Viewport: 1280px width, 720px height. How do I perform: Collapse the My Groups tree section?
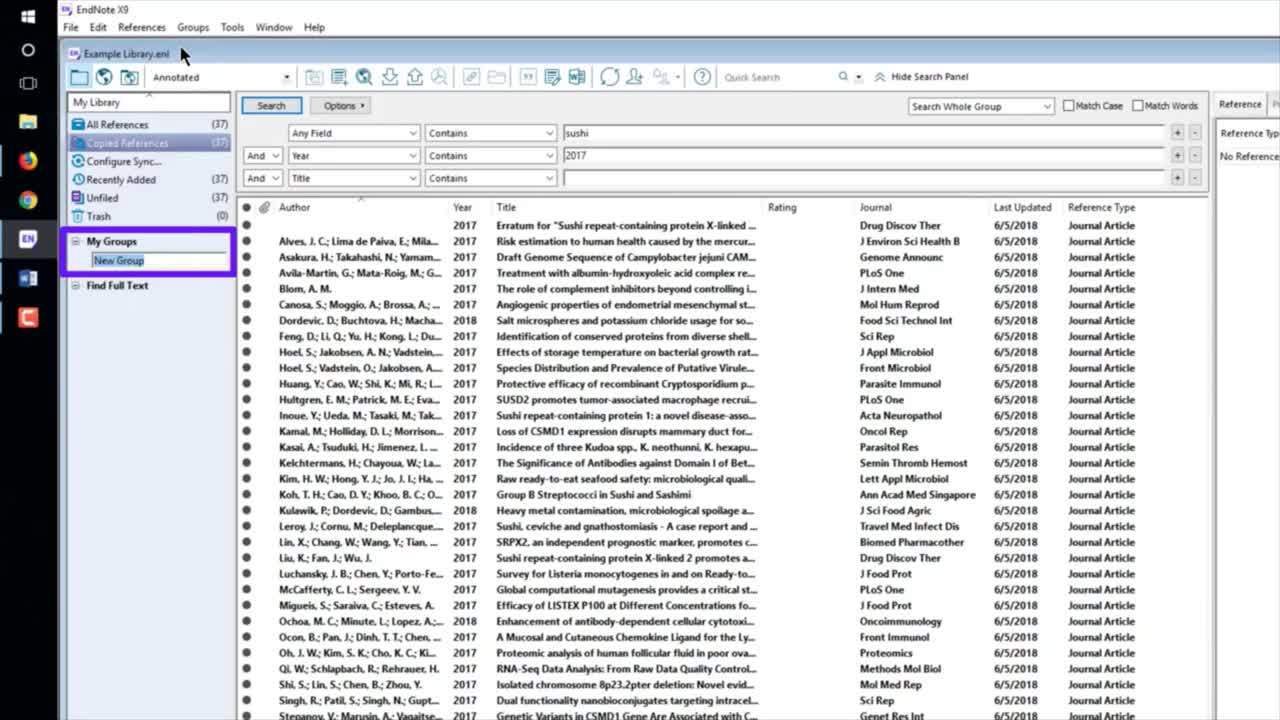(x=75, y=241)
